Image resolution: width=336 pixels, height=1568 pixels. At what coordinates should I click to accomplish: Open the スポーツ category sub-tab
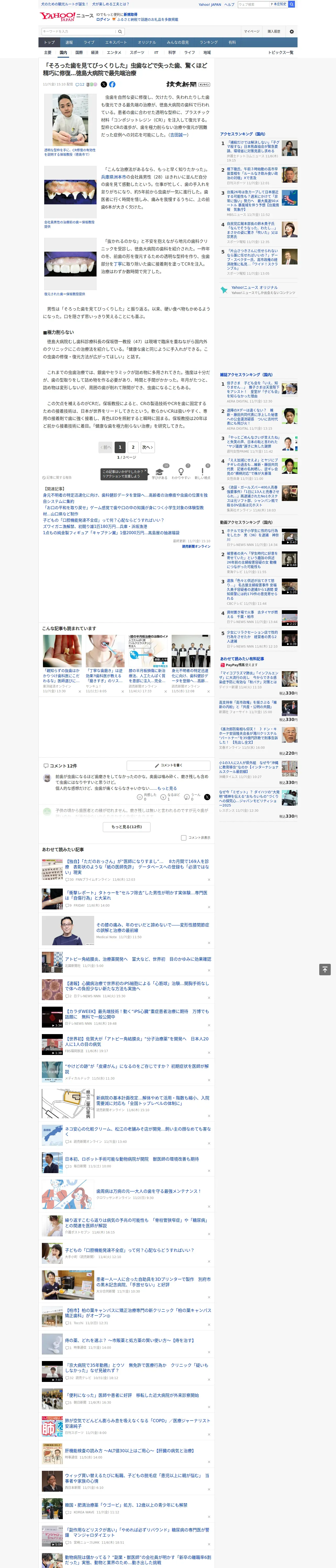click(137, 52)
